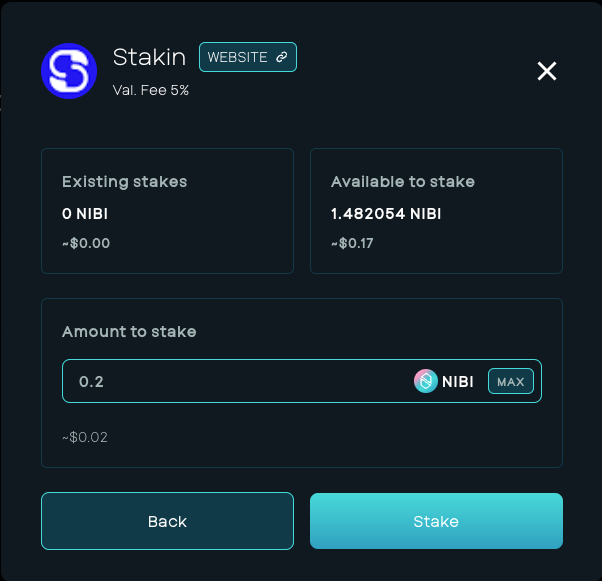The width and height of the screenshot is (602, 581).
Task: Click the ~$0.02 stake amount estimate
Action: pyautogui.click(x=85, y=437)
